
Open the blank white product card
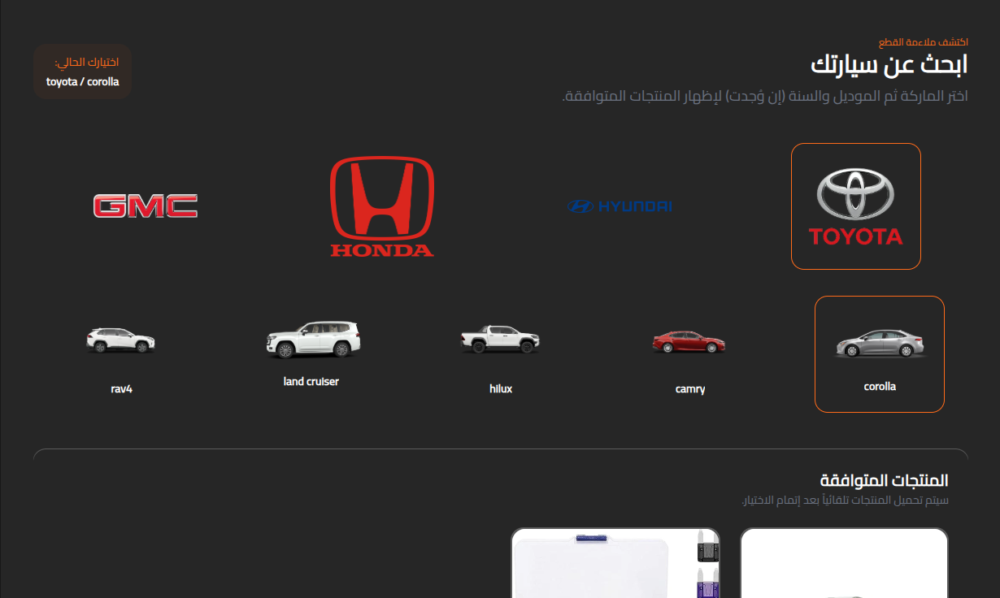844,563
